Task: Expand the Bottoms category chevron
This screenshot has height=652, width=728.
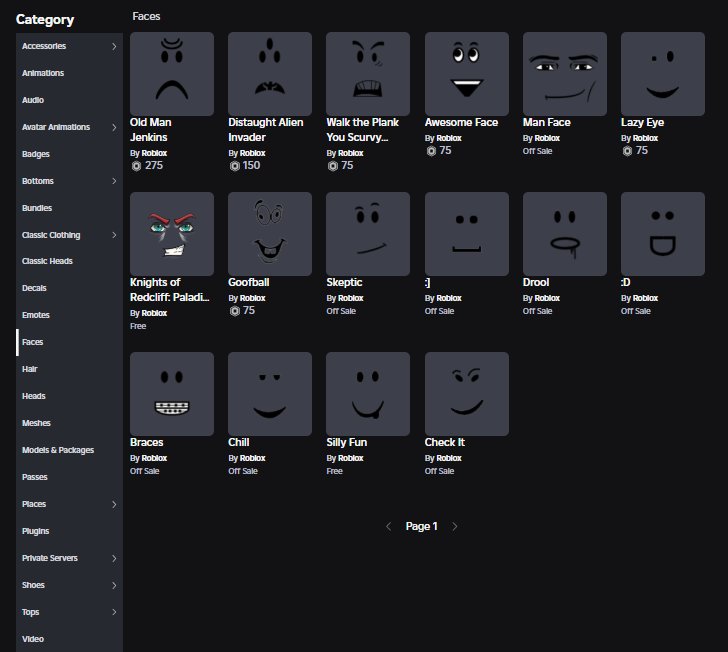Action: point(114,181)
